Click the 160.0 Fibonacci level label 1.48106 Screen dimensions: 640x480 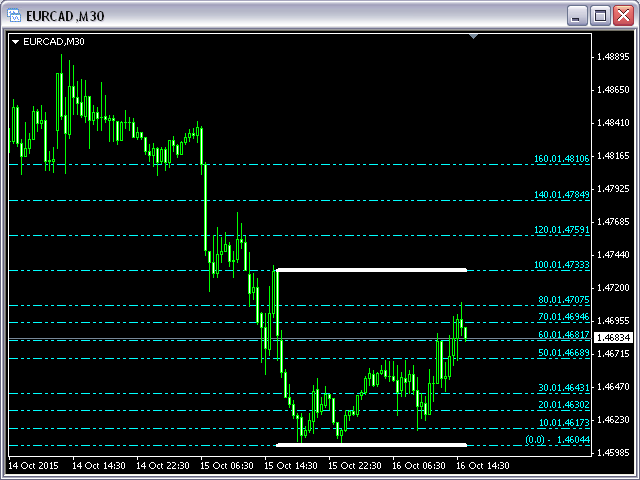(561, 158)
